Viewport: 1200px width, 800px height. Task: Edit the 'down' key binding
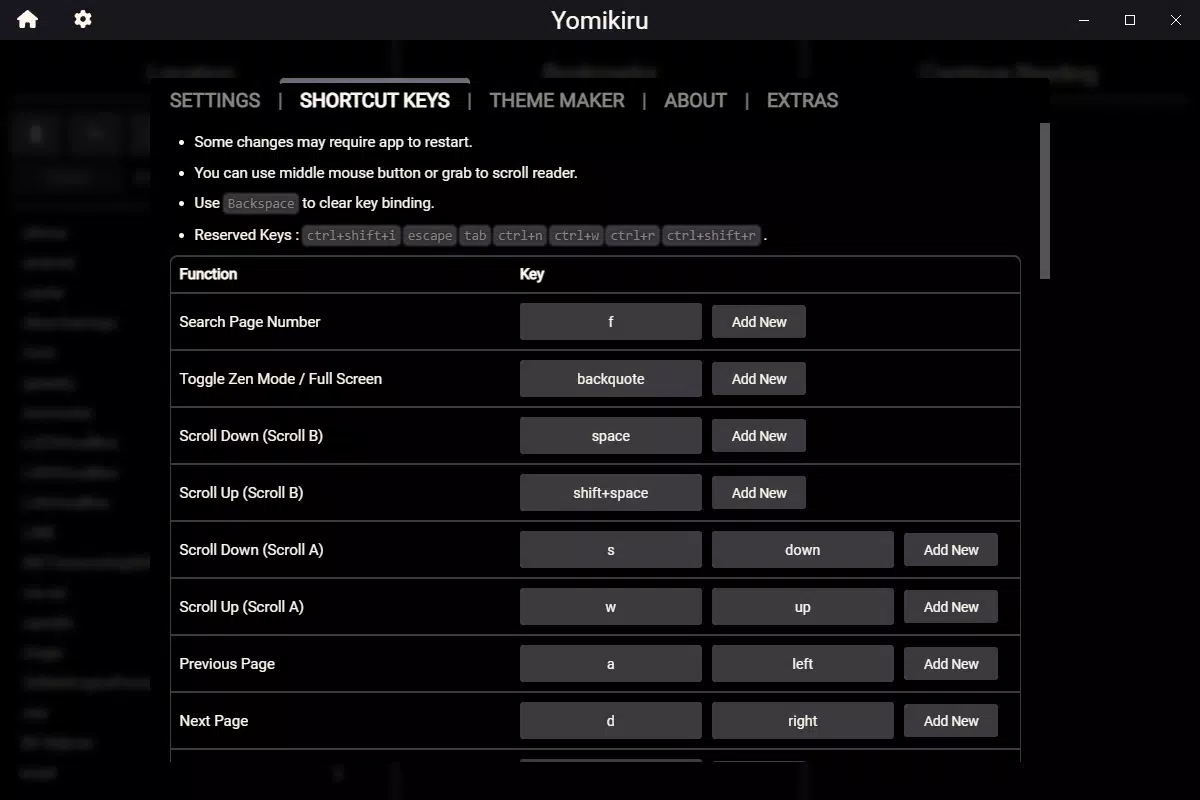point(803,550)
